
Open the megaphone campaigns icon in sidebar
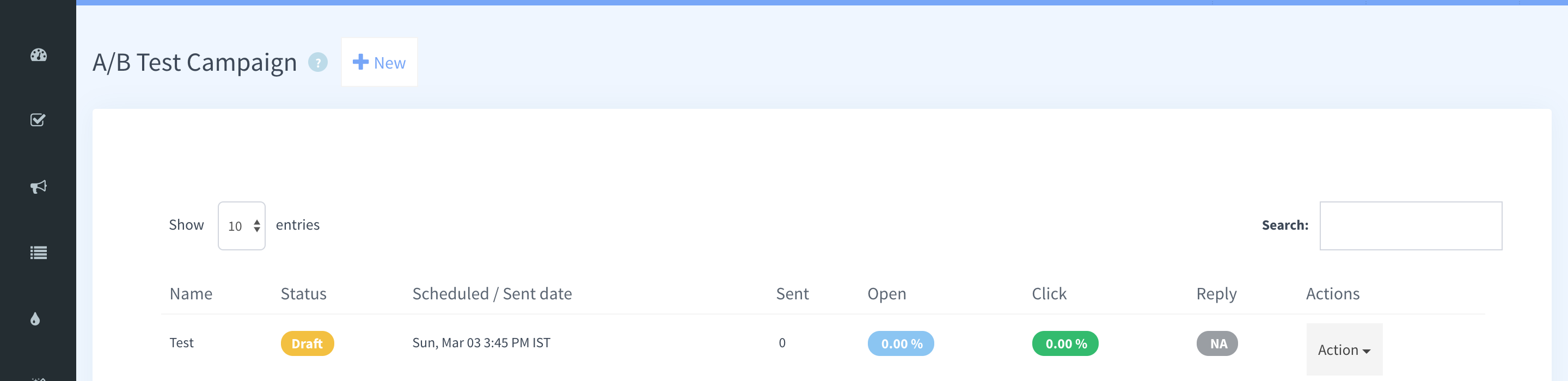(x=38, y=186)
